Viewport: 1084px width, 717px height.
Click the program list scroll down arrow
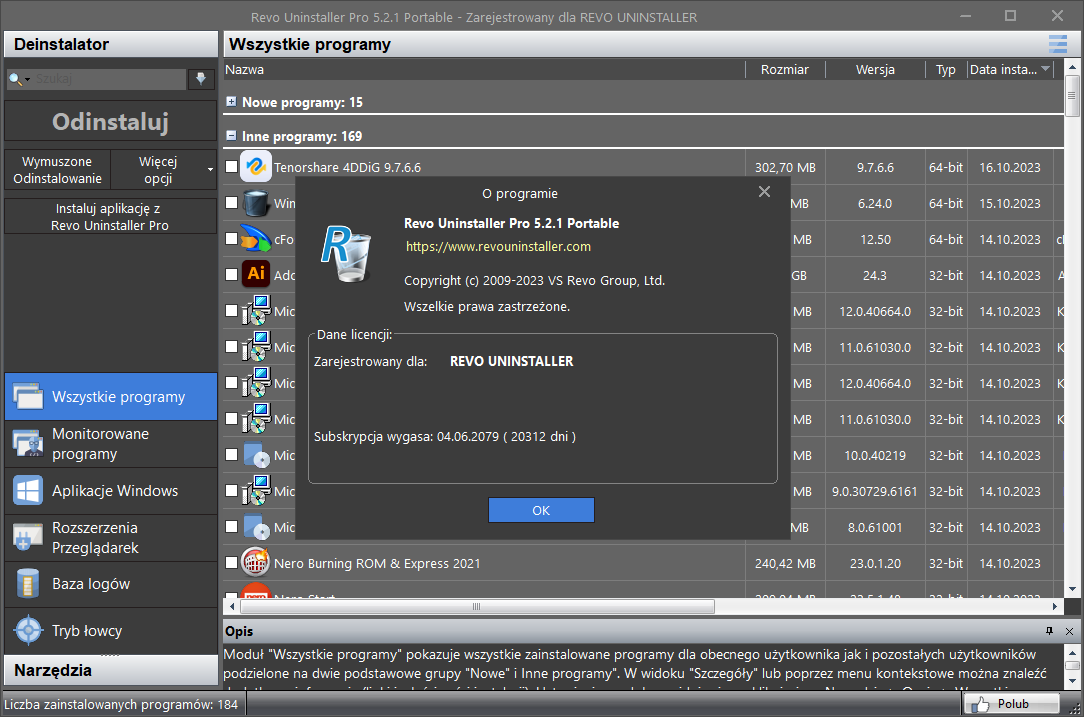[1072, 589]
